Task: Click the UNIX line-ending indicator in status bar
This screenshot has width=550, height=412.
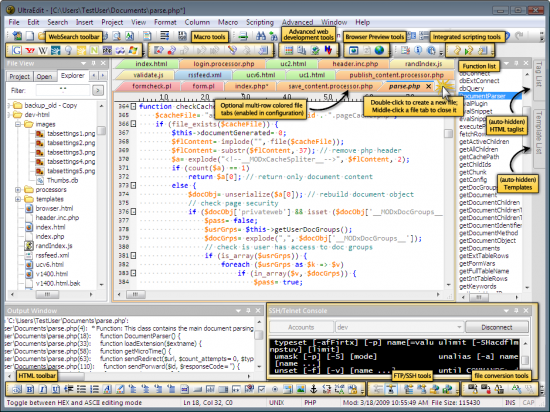Action: 276,403
